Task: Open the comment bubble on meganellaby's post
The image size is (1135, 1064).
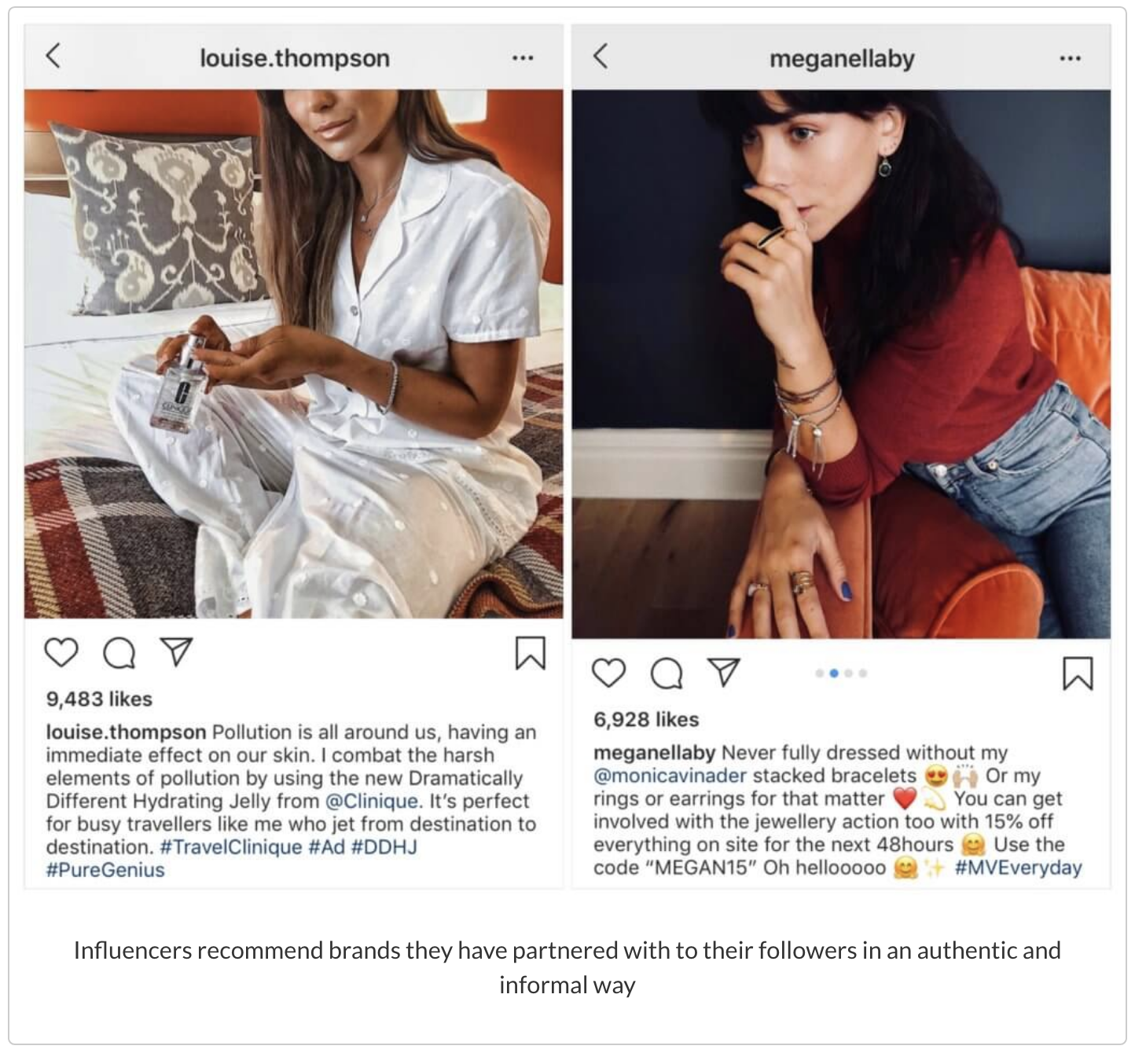Action: [667, 673]
